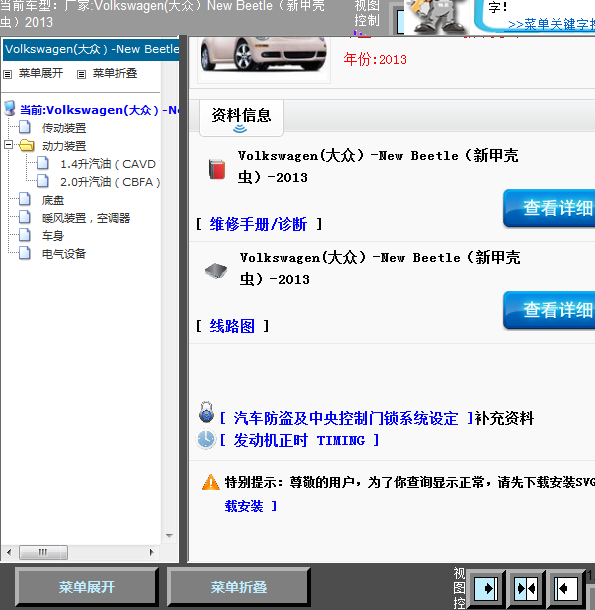Click the mechanic mascot image at top
595x610 pixels.
click(x=437, y=16)
